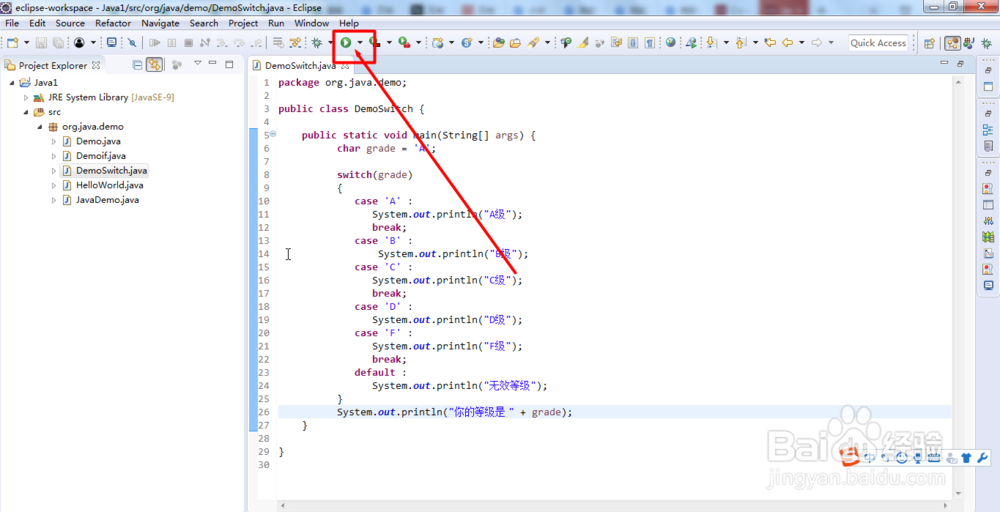The width and height of the screenshot is (1000, 512).
Task: Close the DemoSwitch.java editor tab
Action: click(344, 65)
